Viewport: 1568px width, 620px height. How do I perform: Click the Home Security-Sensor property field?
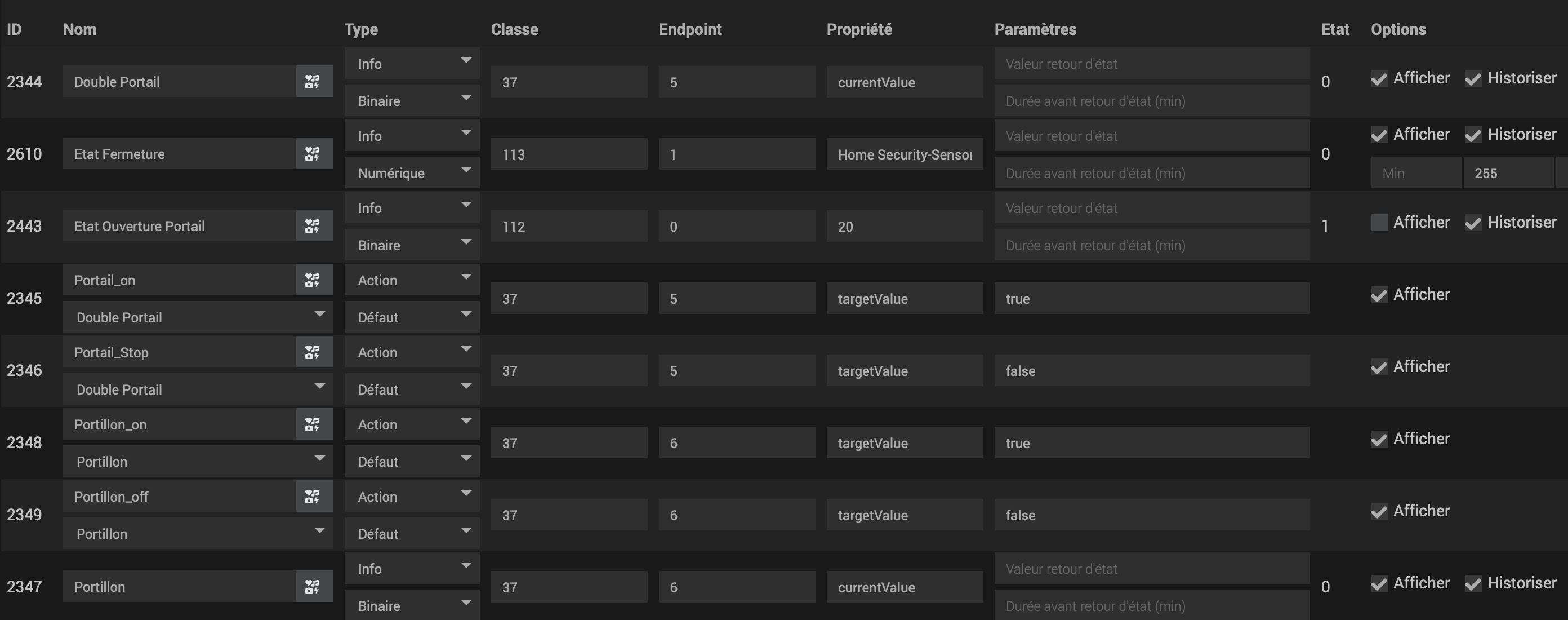click(x=905, y=154)
